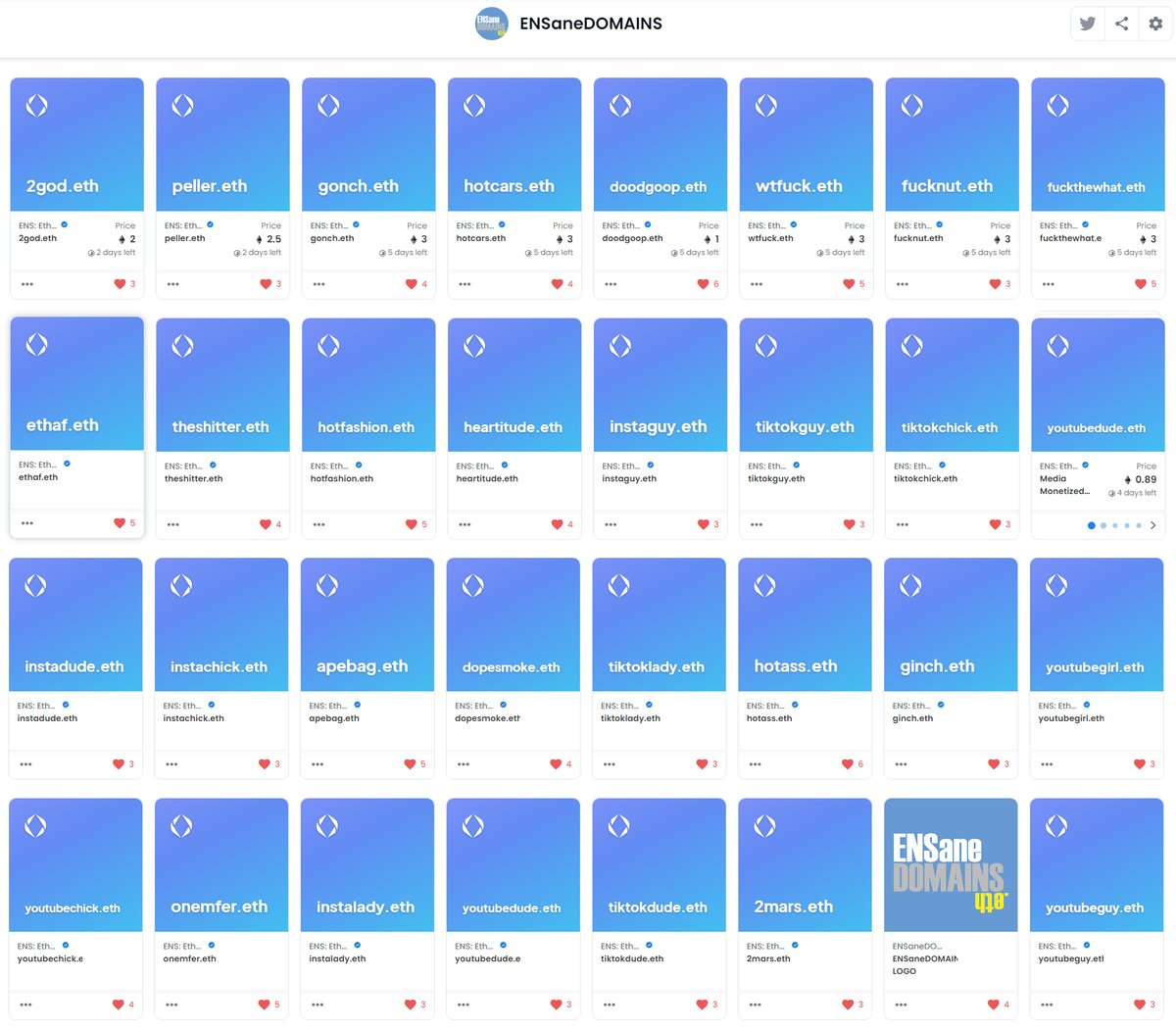1176x1029 pixels.
Task: Like ethaf.eth using the heart icon
Action: pyautogui.click(x=120, y=523)
